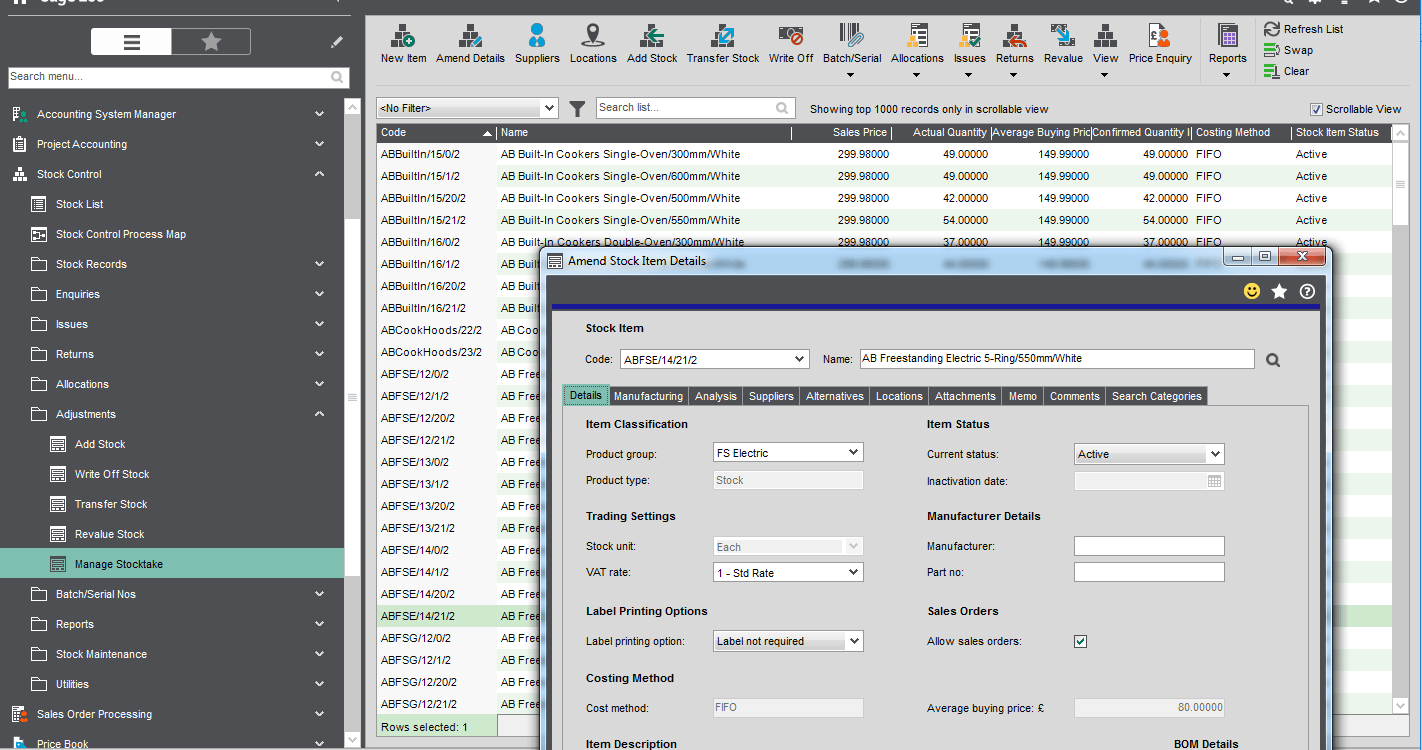Sort list by Code column header
Viewport: 1422px width, 750px height.
(x=436, y=132)
